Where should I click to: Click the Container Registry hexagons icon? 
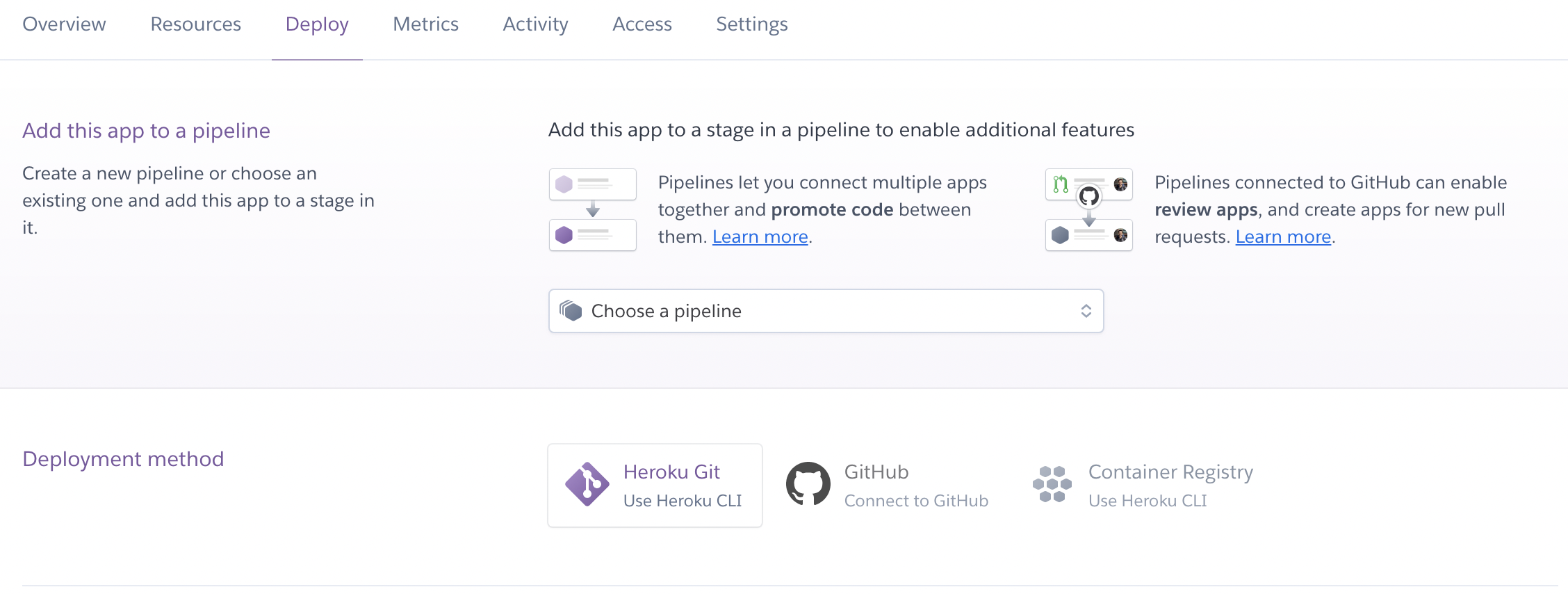coord(1052,484)
